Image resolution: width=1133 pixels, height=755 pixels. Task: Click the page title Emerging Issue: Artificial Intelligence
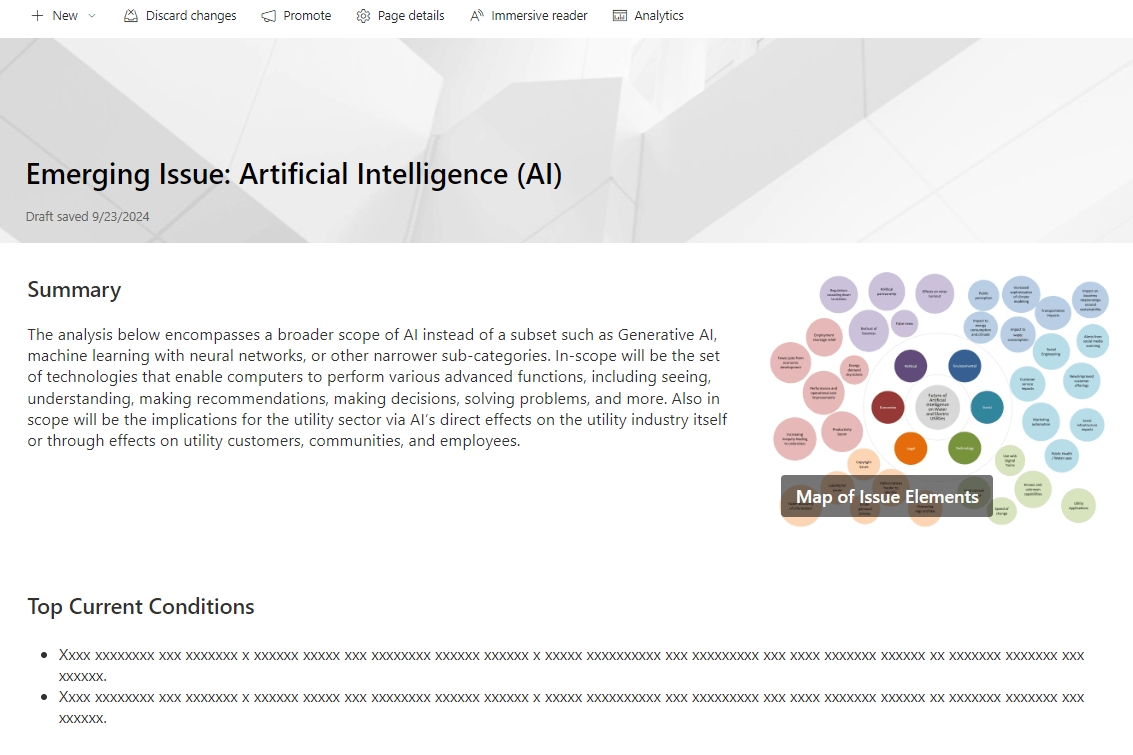tap(294, 174)
